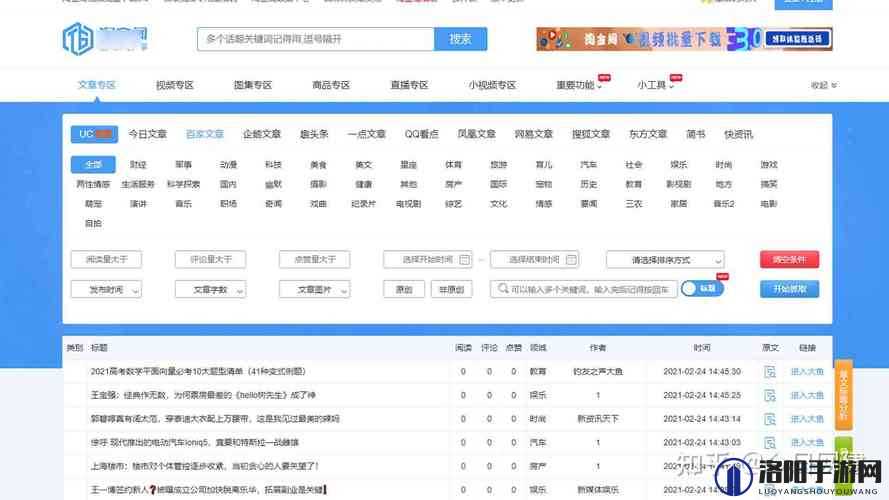The image size is (889, 500).
Task: Choose the 体育 category
Action: tap(453, 164)
